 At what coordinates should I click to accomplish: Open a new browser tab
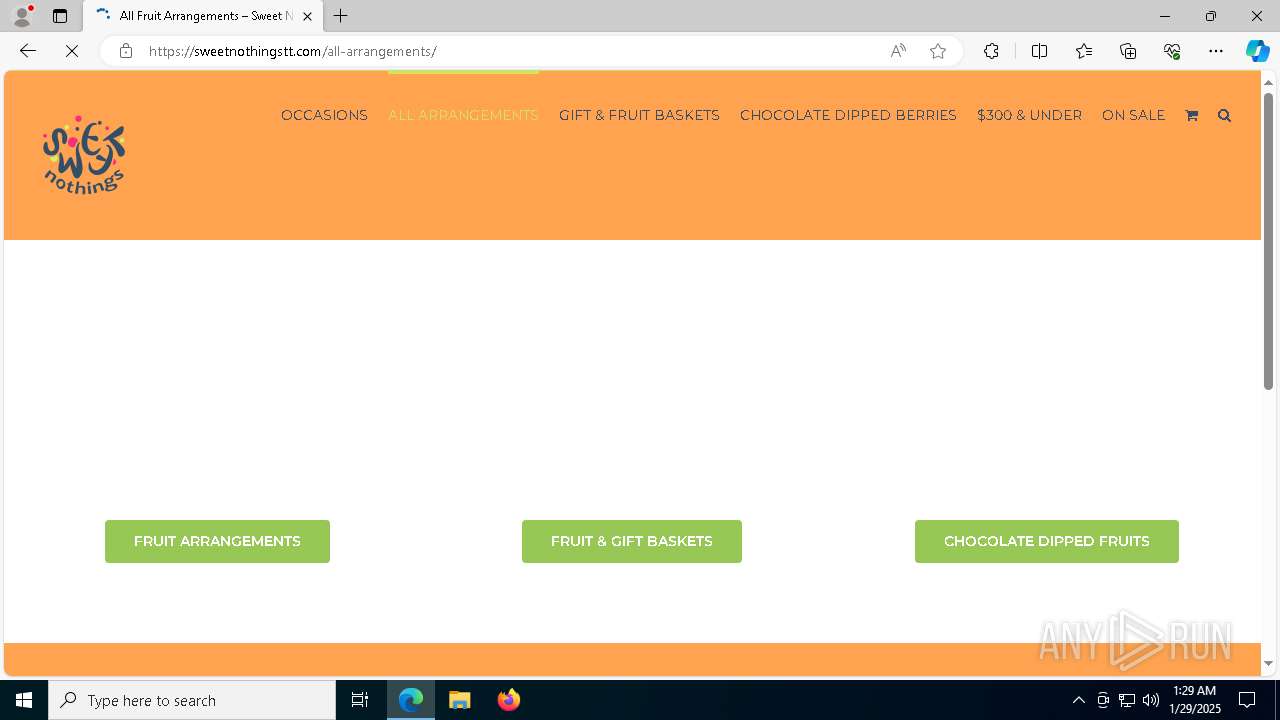click(x=341, y=16)
